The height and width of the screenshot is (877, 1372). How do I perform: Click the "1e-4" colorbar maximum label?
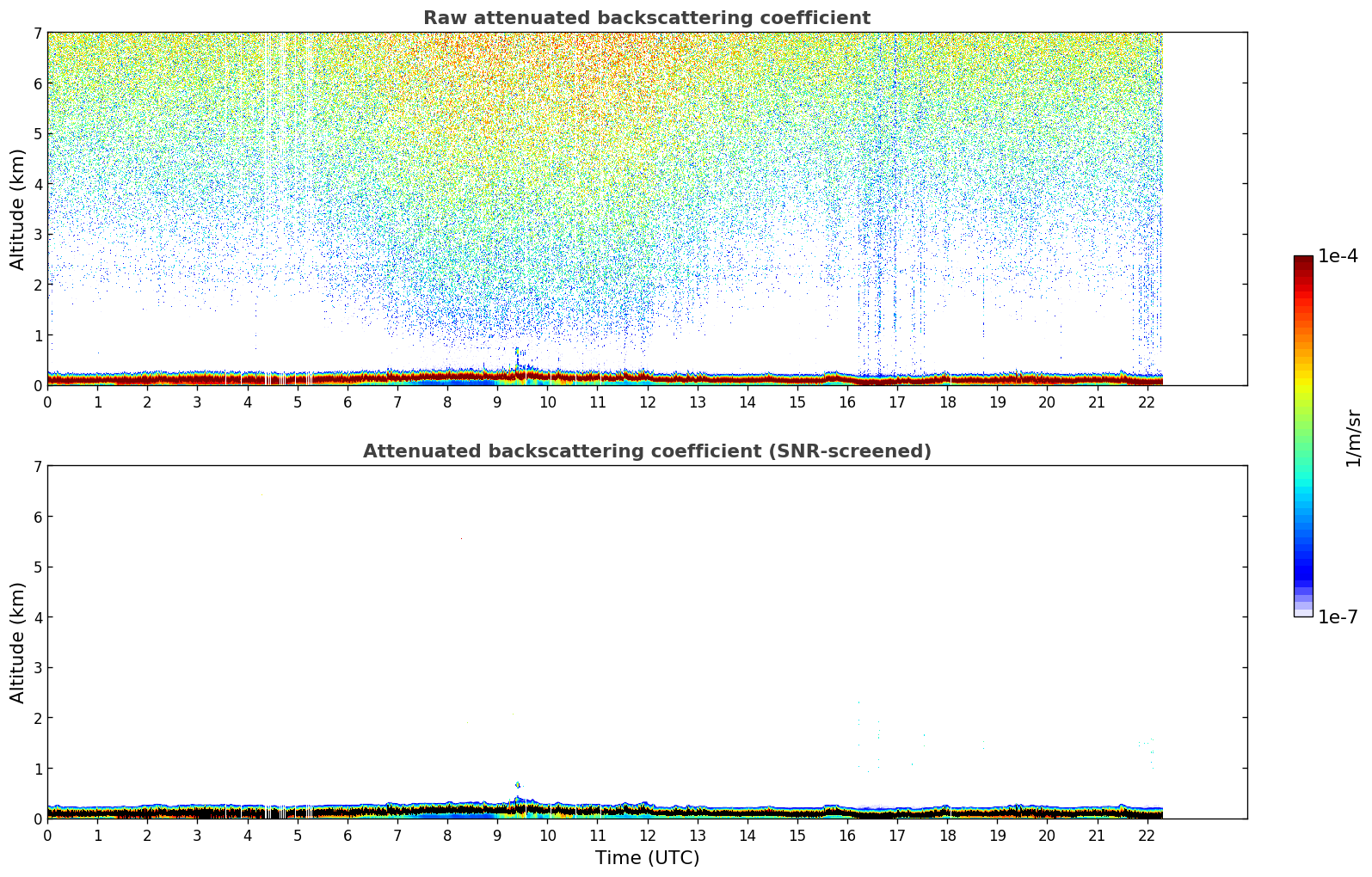click(x=1338, y=256)
